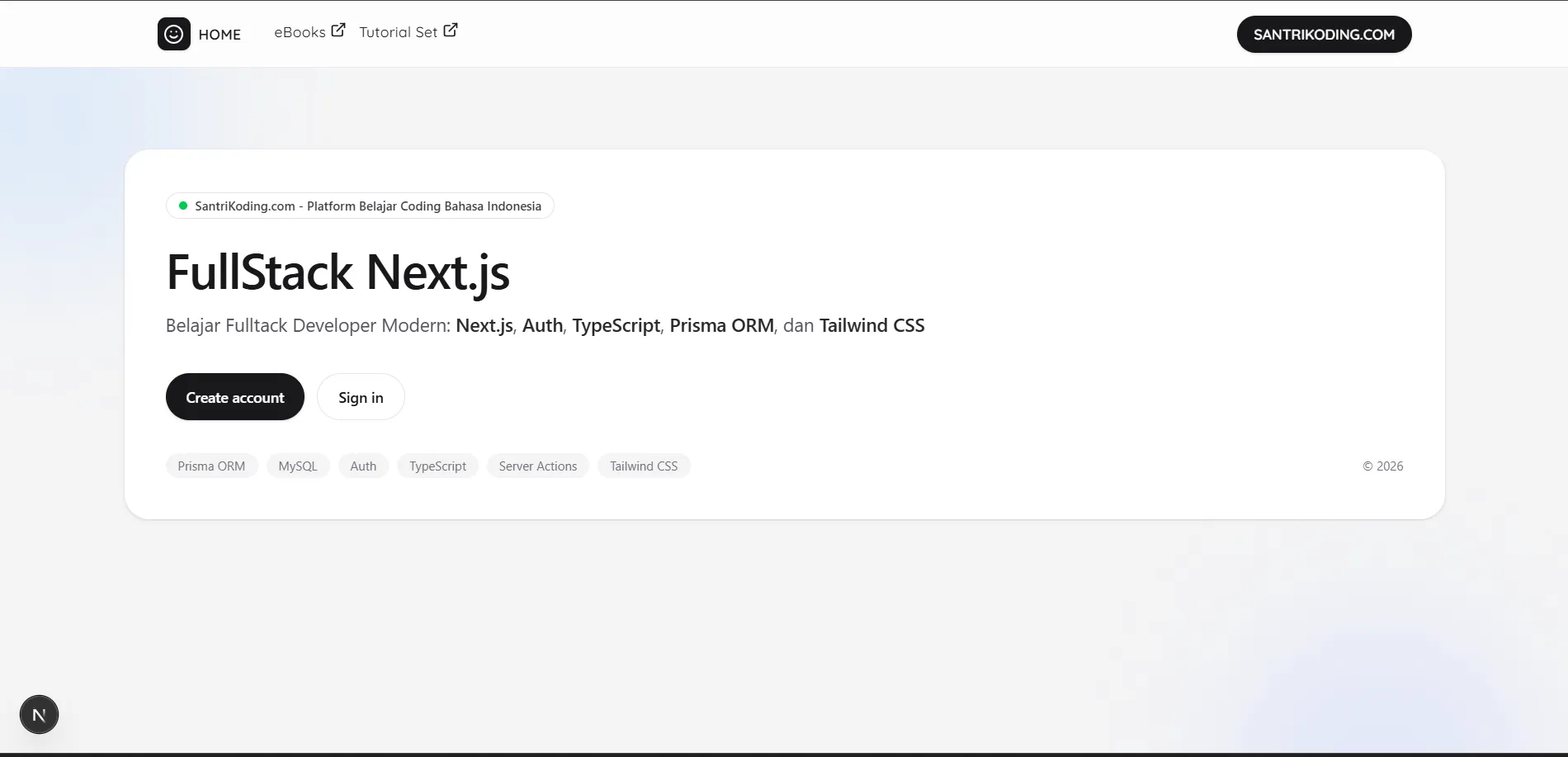Select the Server Actions tag
This screenshot has height=757, width=1568.
(538, 466)
